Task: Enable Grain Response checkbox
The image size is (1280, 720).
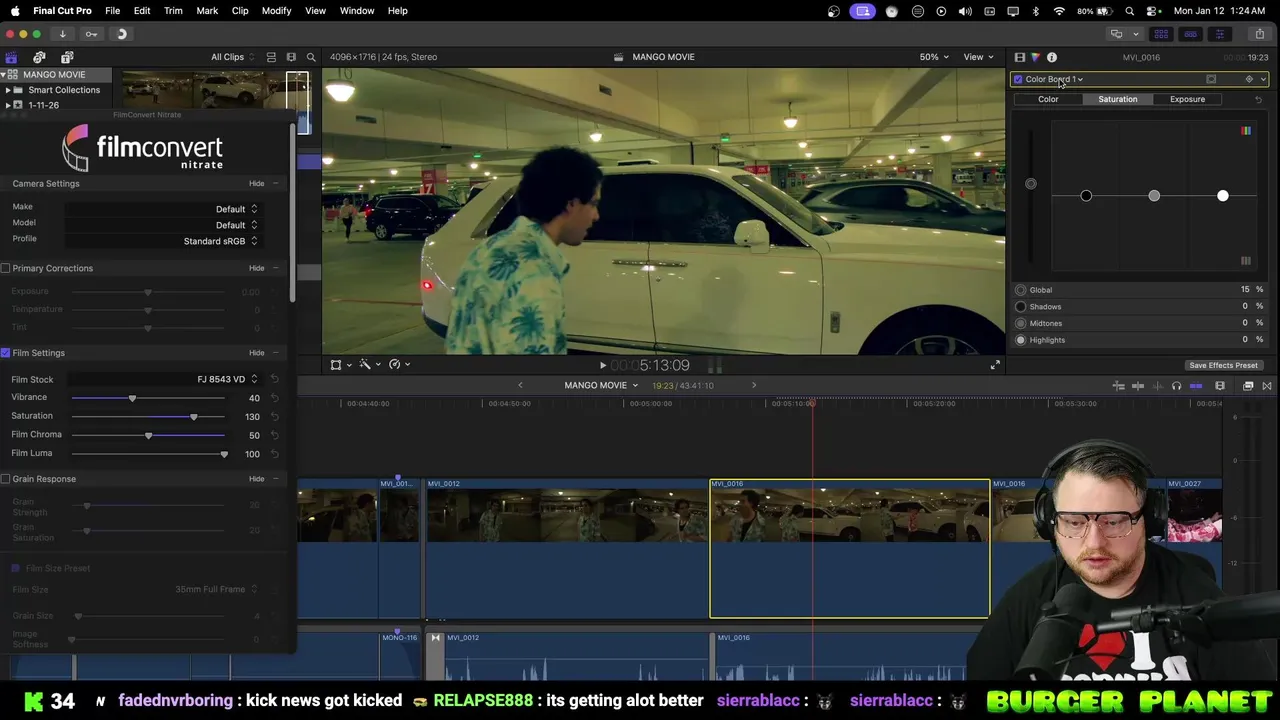Action: click(6, 479)
